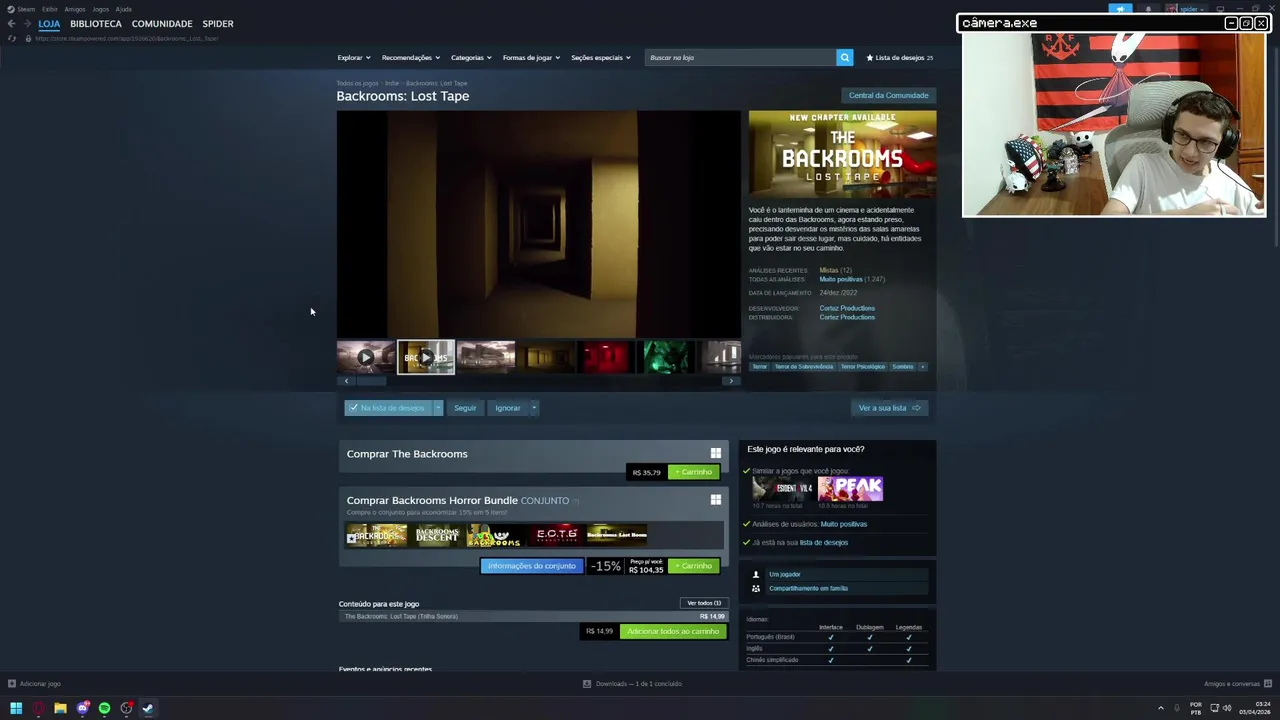
Task: Select the green creature screenshot thumbnail
Action: coord(667,357)
